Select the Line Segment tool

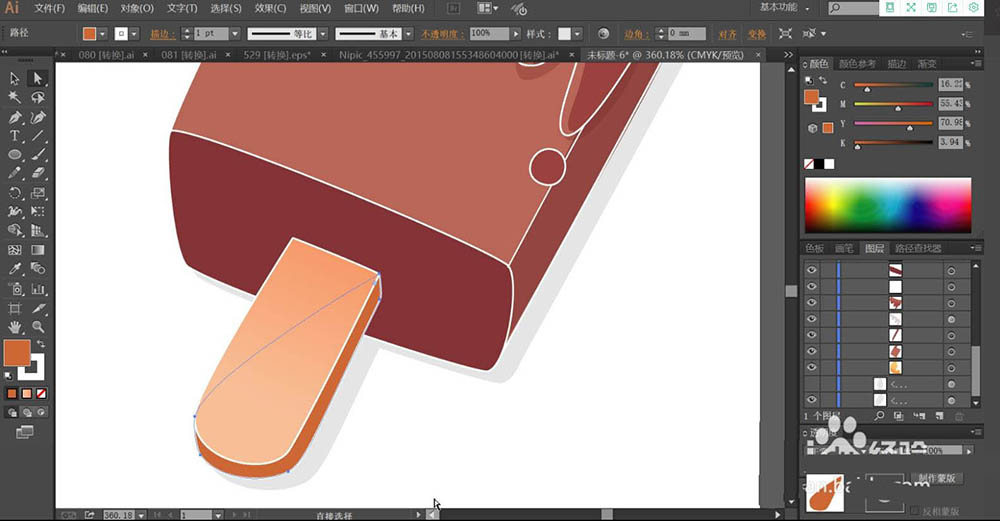(38, 136)
